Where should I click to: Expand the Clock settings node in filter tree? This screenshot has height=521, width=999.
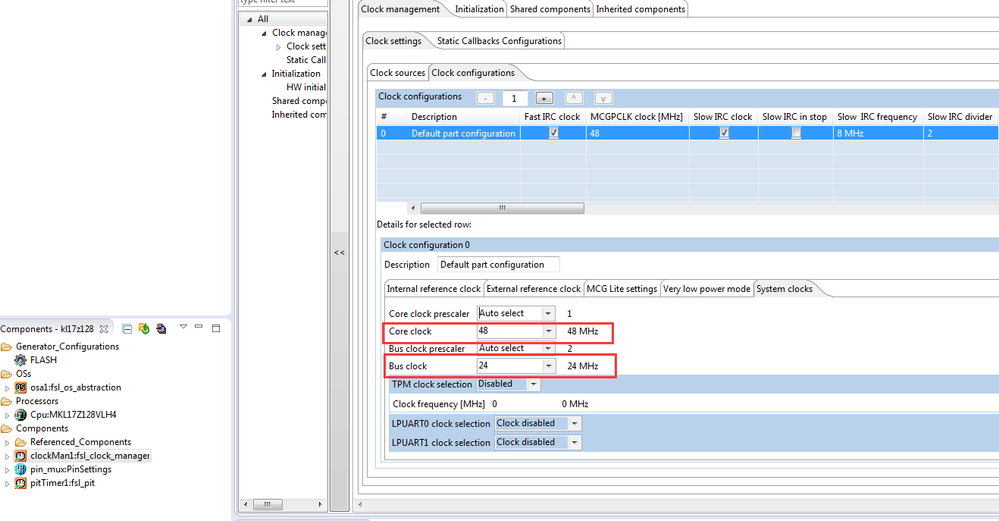click(278, 47)
